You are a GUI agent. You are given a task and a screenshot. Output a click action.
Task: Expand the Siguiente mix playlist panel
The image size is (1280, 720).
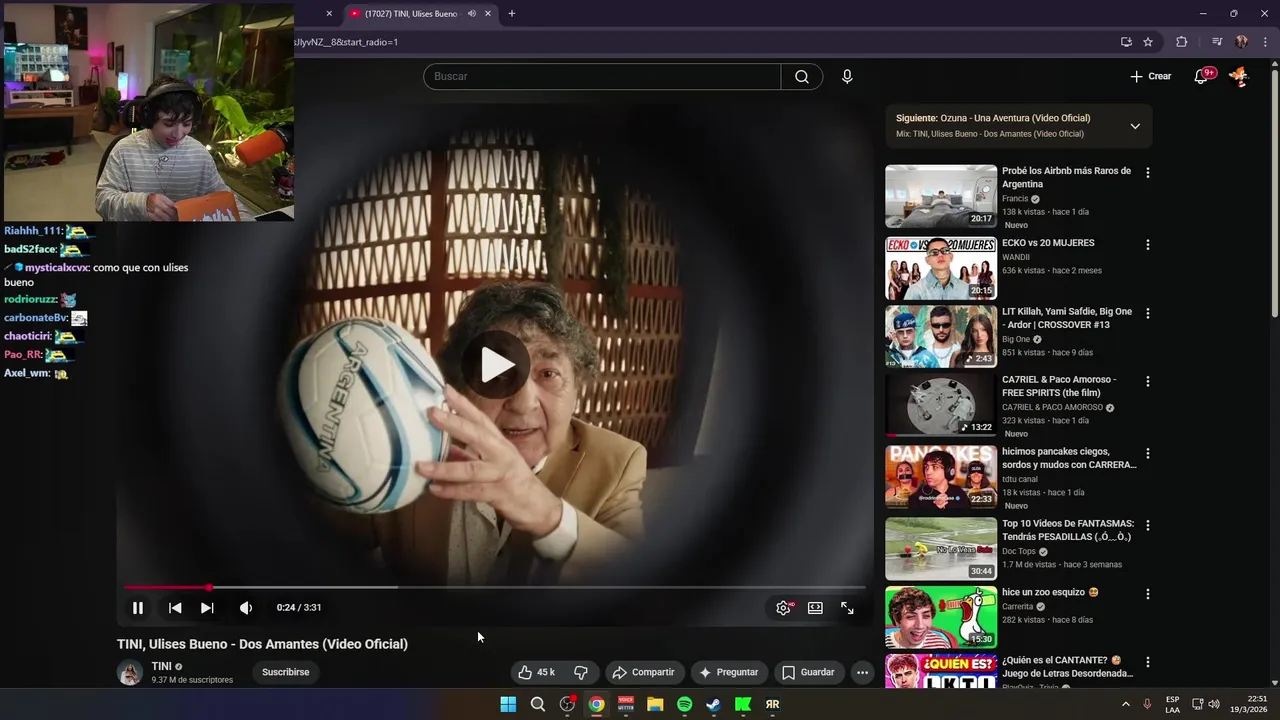click(x=1135, y=126)
